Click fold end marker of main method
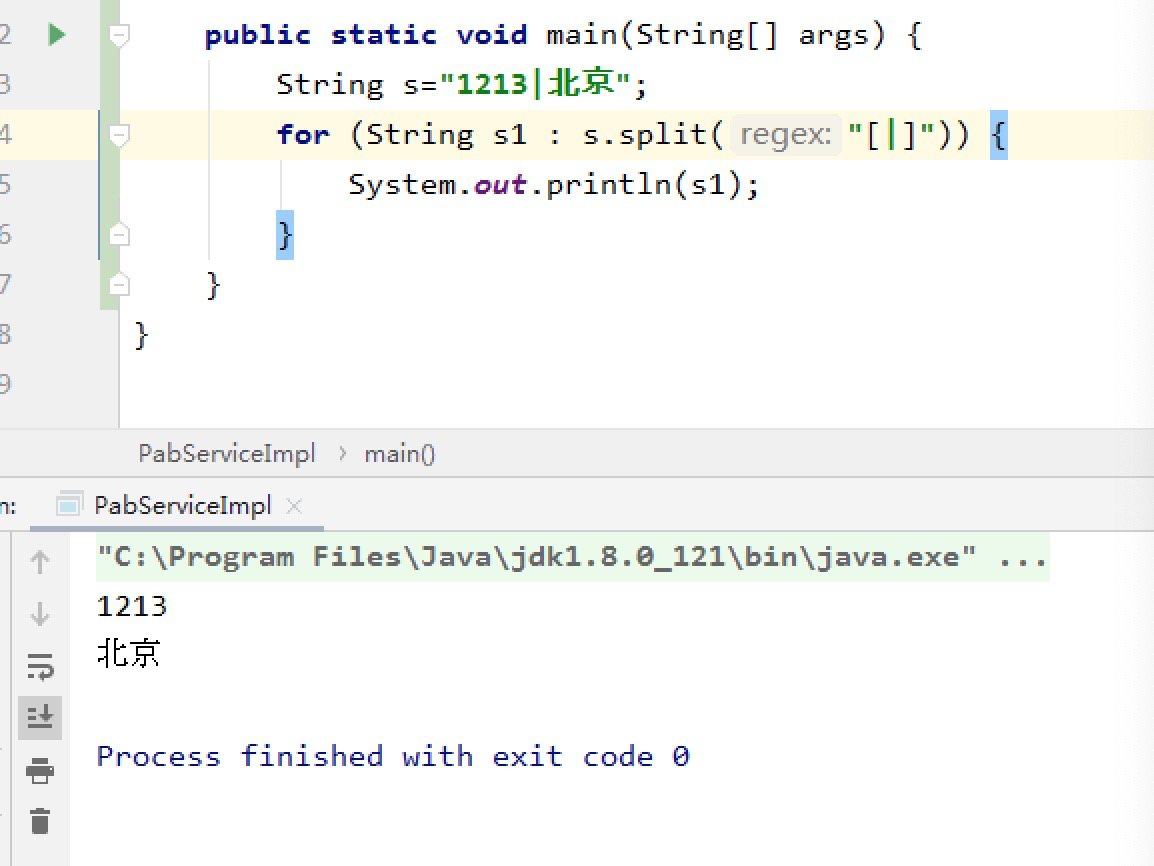 coord(119,285)
